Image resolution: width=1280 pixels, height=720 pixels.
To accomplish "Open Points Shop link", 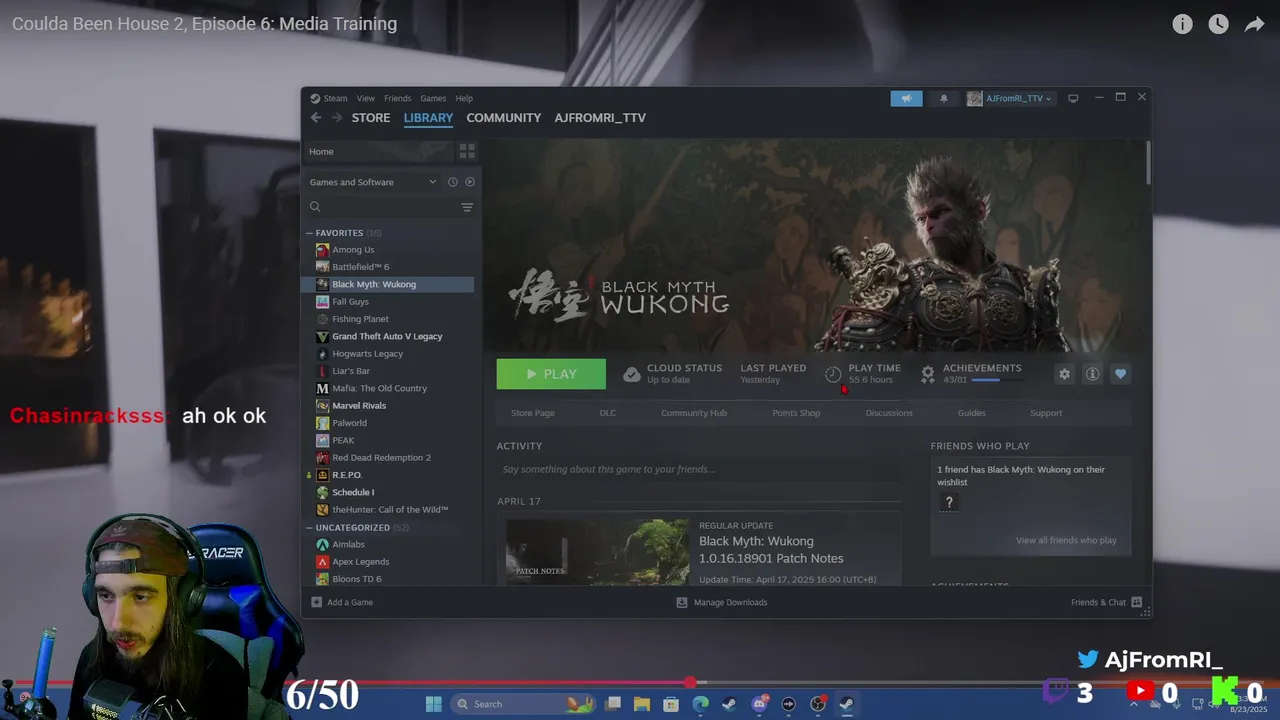I will point(796,413).
